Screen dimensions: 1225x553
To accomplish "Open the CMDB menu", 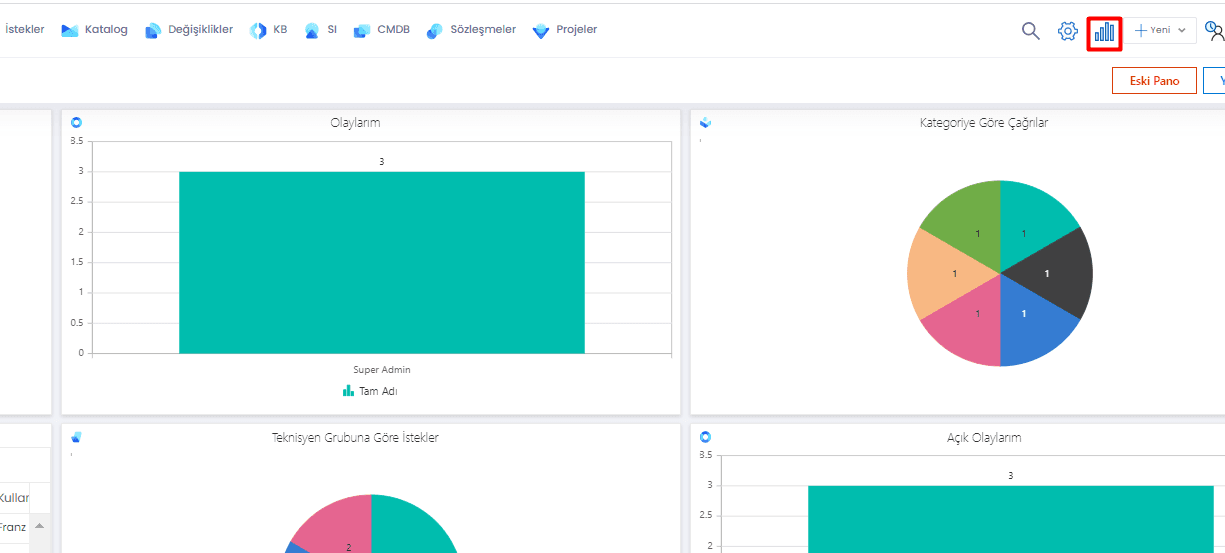I will 381,30.
